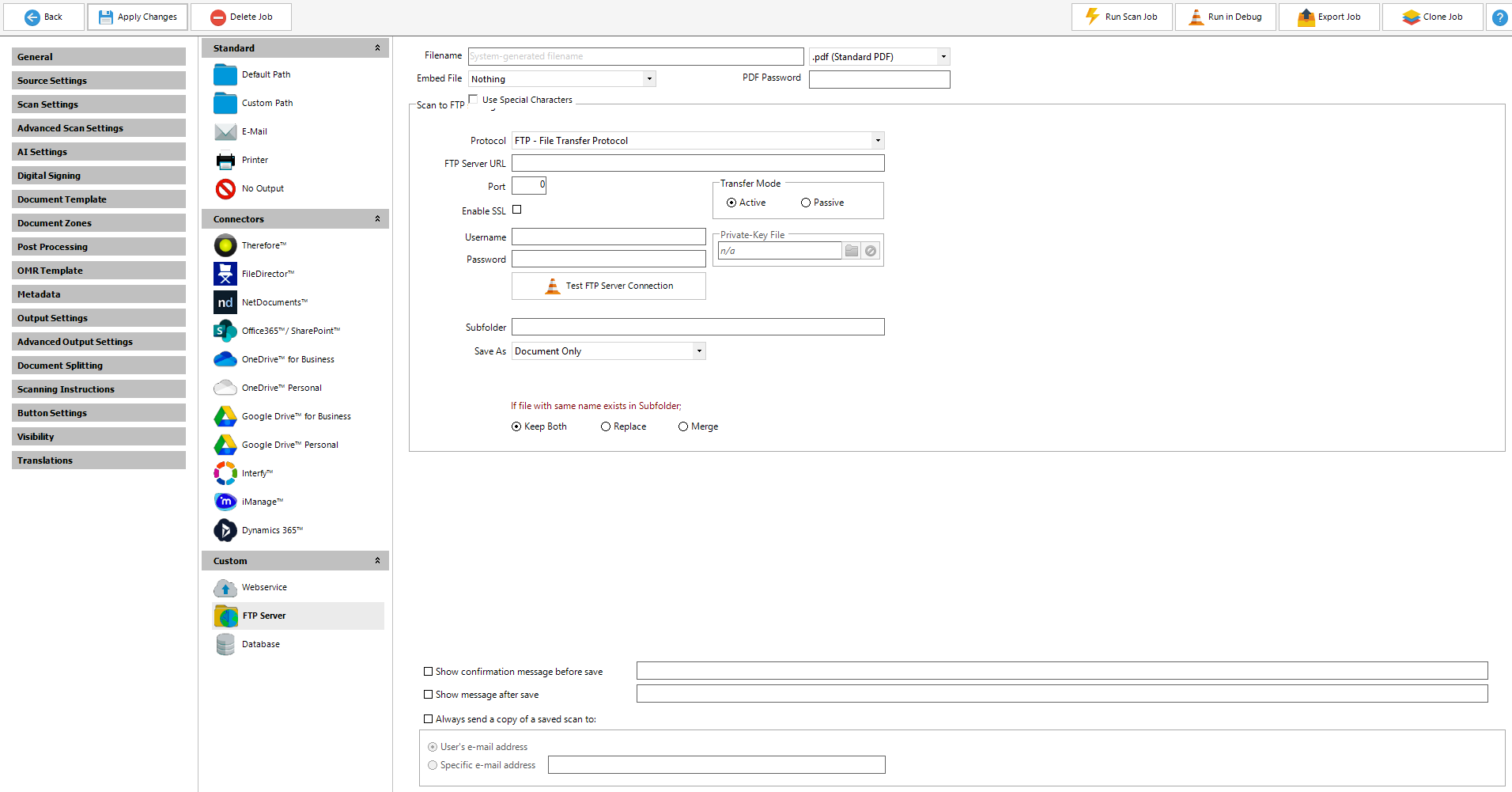Viewport: 1512px width, 792px height.
Task: Select the Google Drive for Business icon
Action: pyautogui.click(x=225, y=416)
